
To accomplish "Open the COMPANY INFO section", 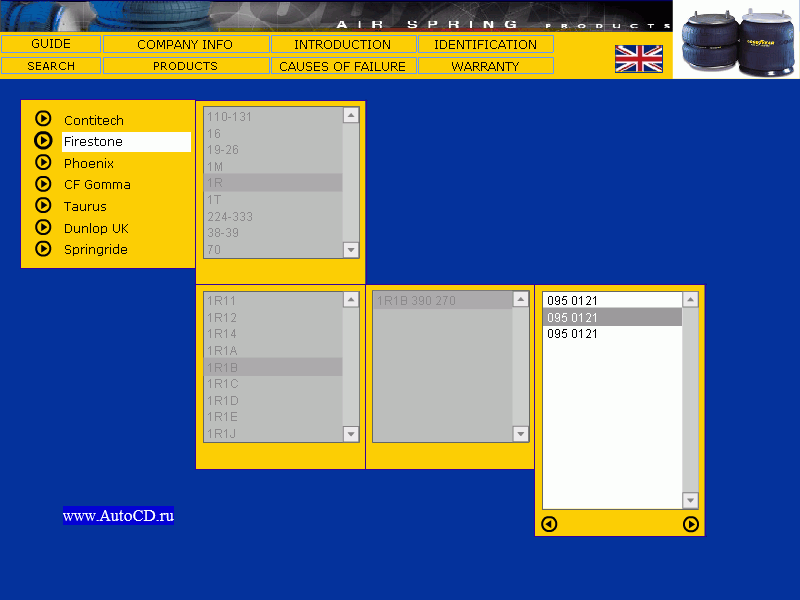I will [x=186, y=44].
